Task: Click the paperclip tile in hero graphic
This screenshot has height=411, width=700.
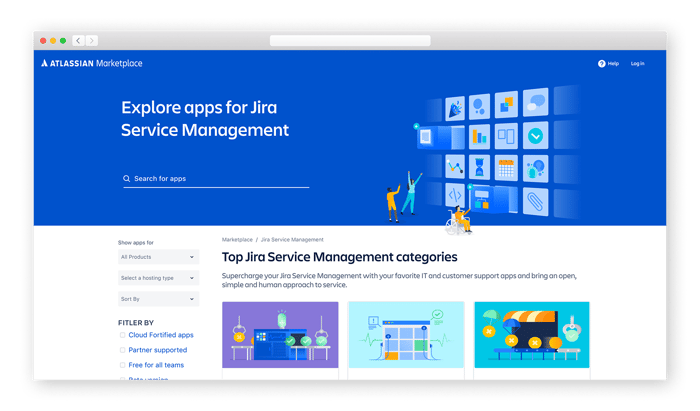Action: [x=535, y=201]
